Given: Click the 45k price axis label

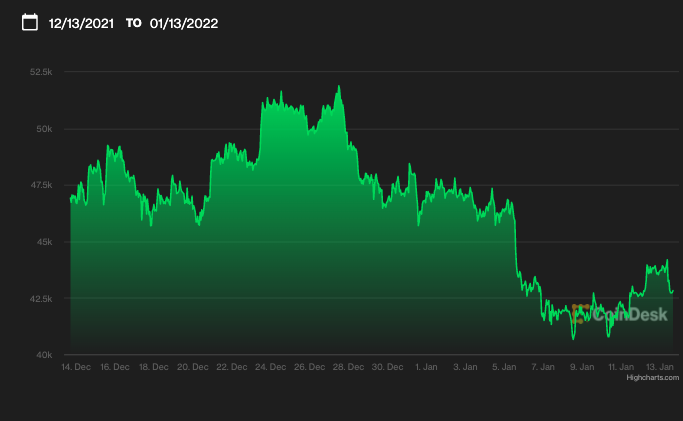Looking at the screenshot, I should (44, 242).
